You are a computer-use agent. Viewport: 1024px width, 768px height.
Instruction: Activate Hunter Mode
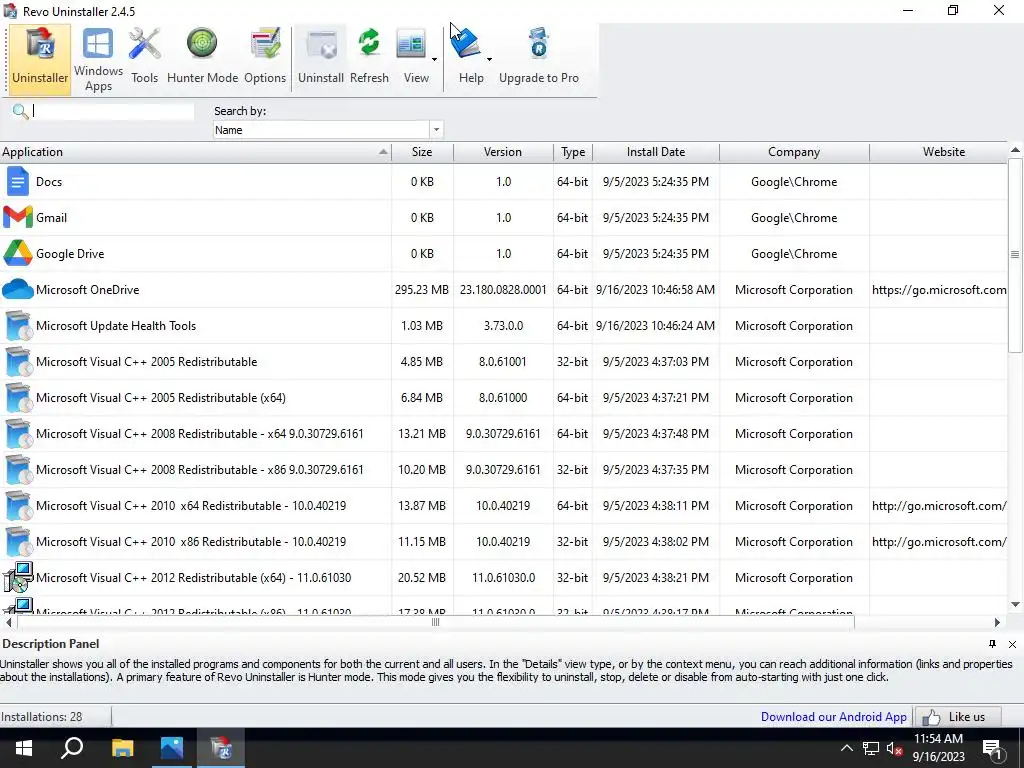[202, 57]
